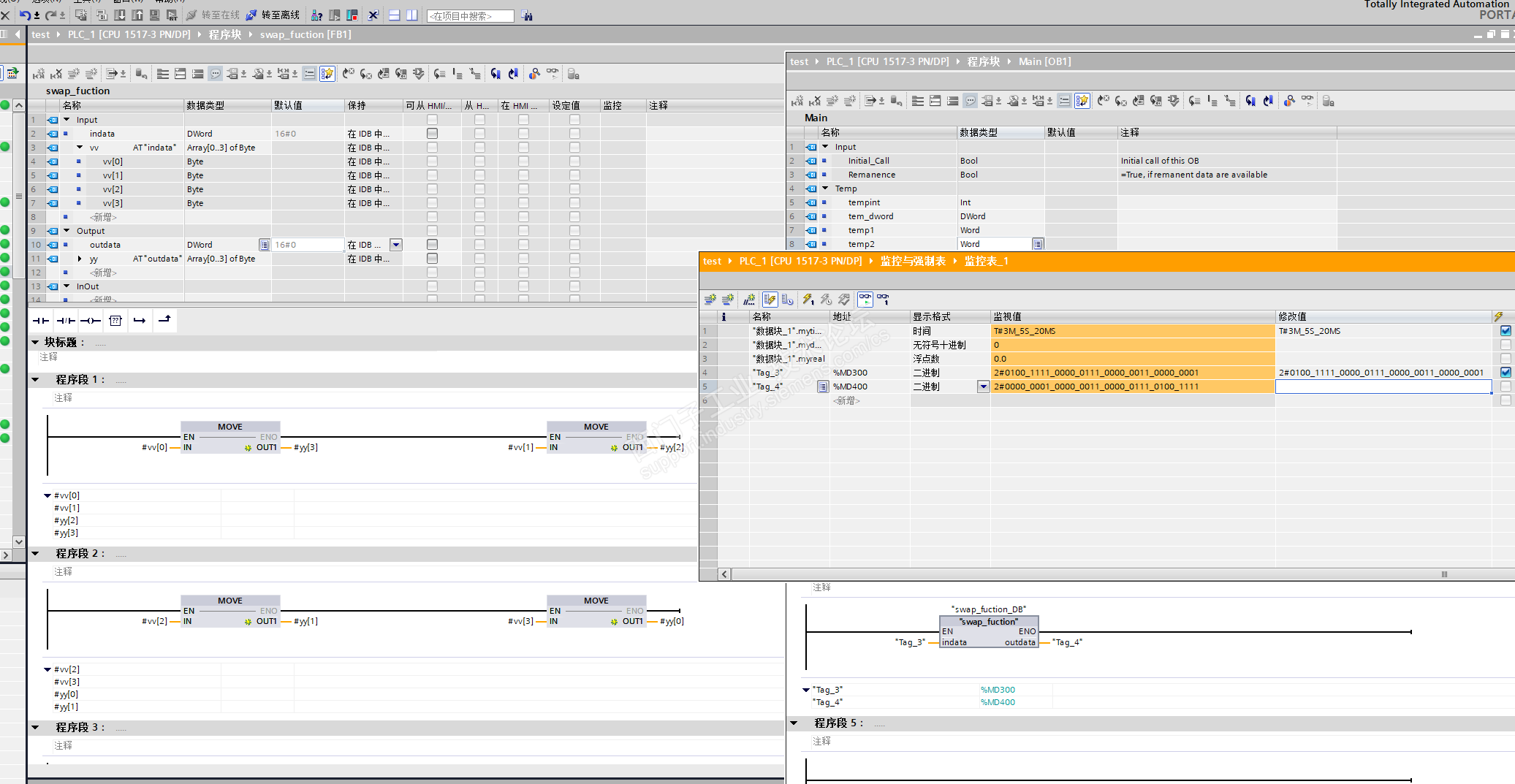Image resolution: width=1515 pixels, height=784 pixels.
Task: Click the search binoculars icon beside project search
Action: click(527, 15)
